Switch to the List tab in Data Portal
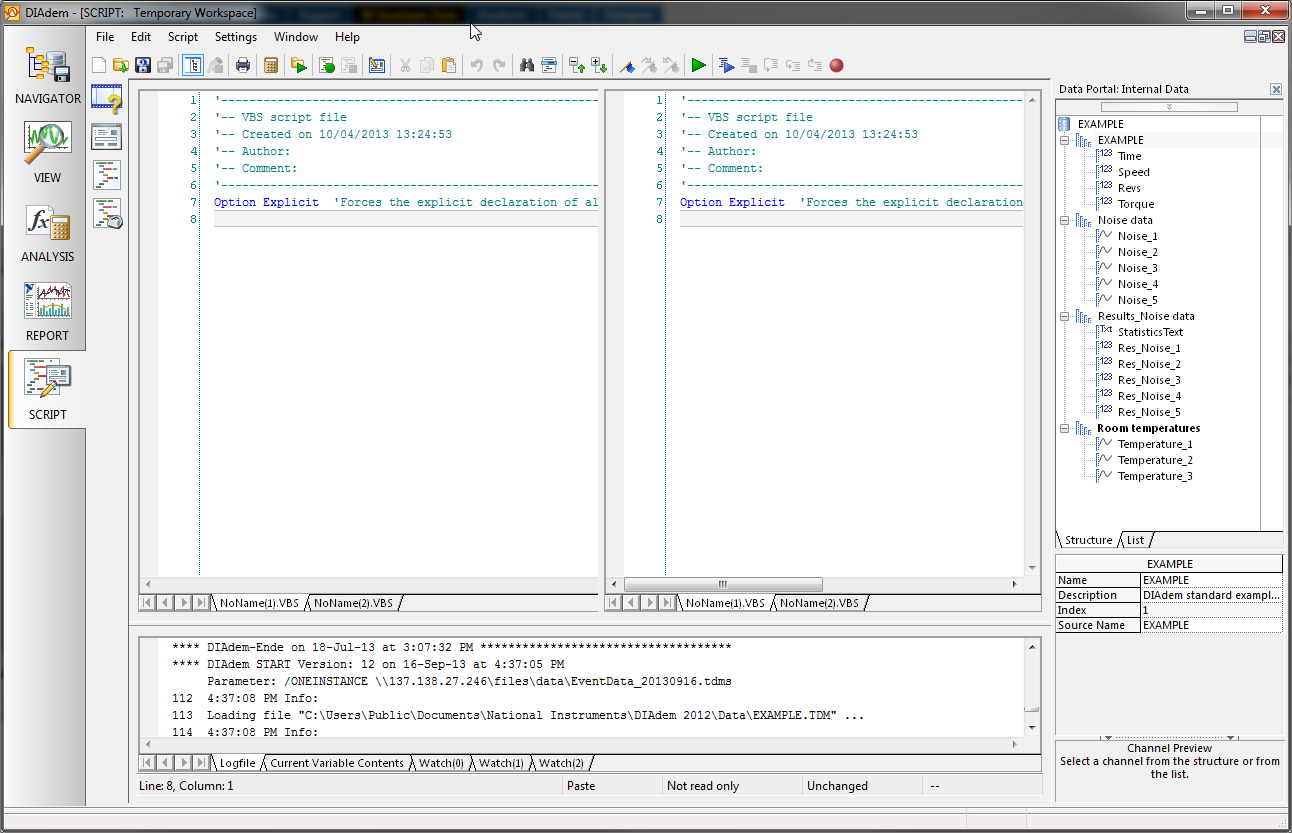Screen dimensions: 1292x833 (1135, 540)
